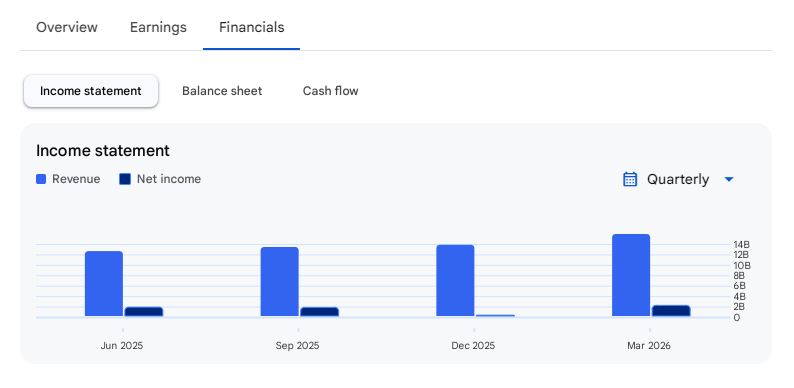Switch to the Overview tab

pos(67,27)
